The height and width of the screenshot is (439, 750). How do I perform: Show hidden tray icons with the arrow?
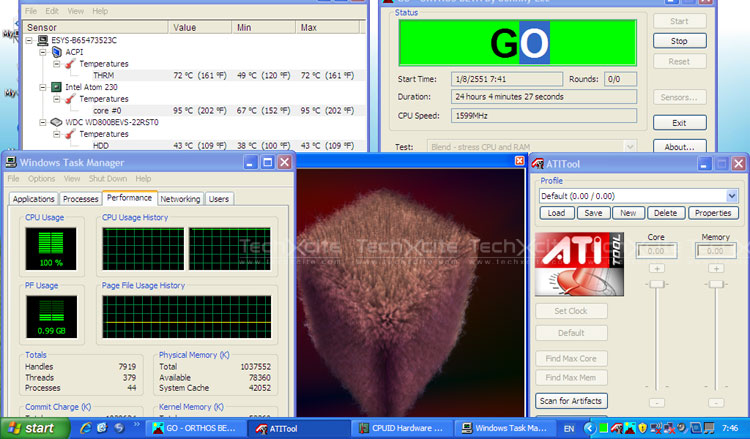click(589, 428)
